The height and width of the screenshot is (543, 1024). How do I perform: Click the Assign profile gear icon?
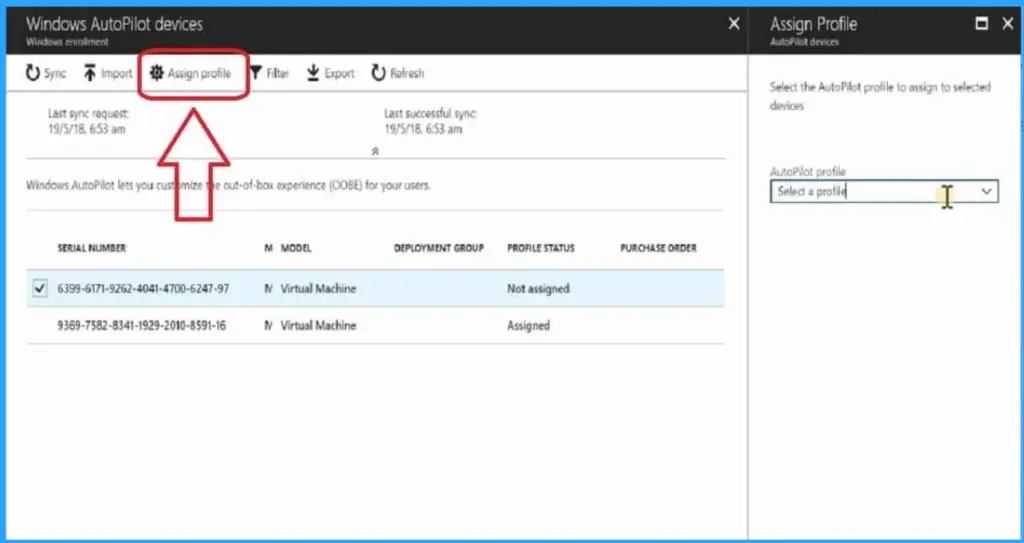[156, 73]
